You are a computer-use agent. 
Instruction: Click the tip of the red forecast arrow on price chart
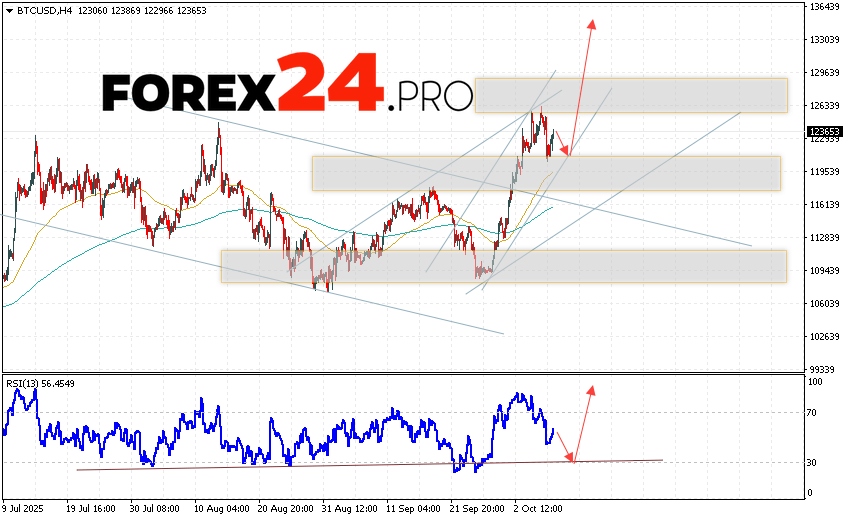[x=593, y=21]
